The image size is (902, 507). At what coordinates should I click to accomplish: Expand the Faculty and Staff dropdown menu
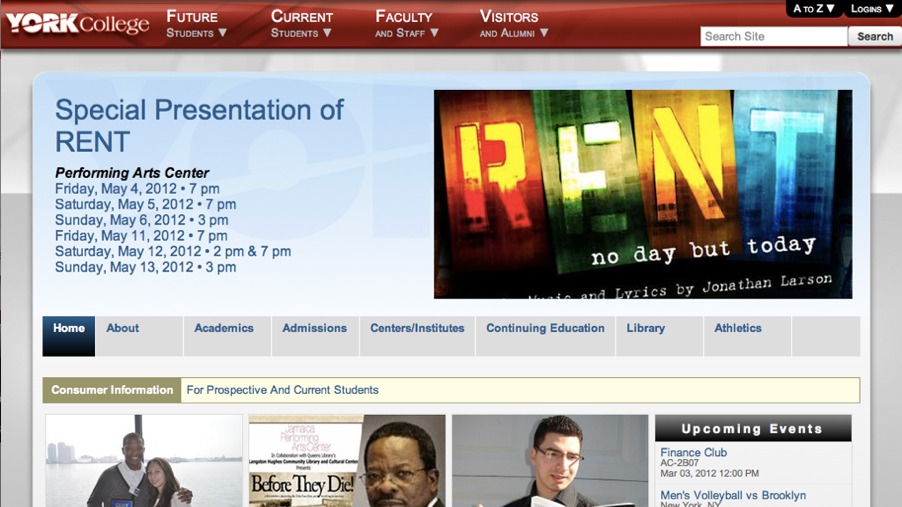pos(407,24)
